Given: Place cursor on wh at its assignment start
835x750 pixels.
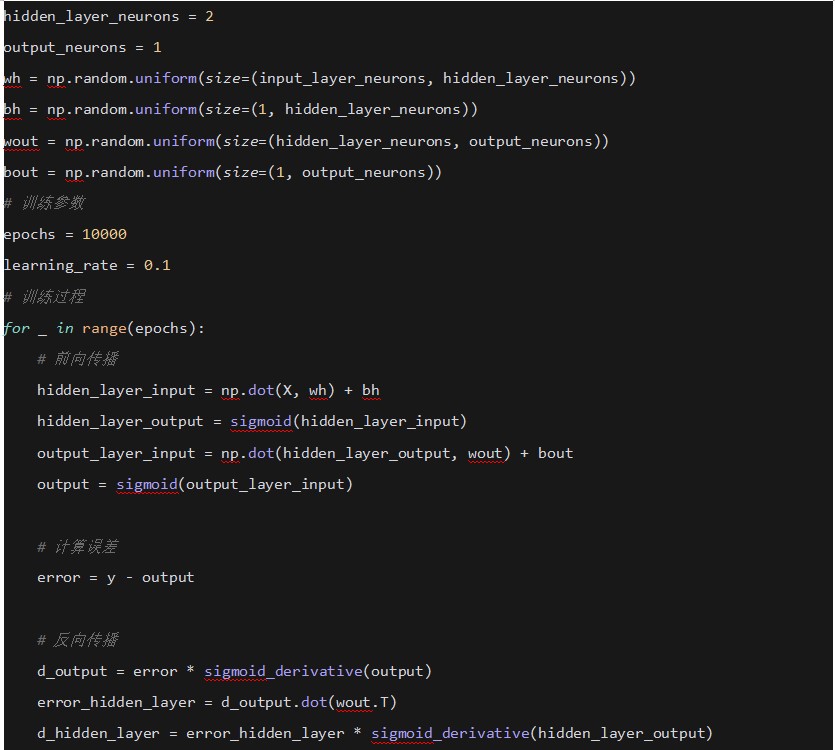Looking at the screenshot, I should [x=12, y=78].
